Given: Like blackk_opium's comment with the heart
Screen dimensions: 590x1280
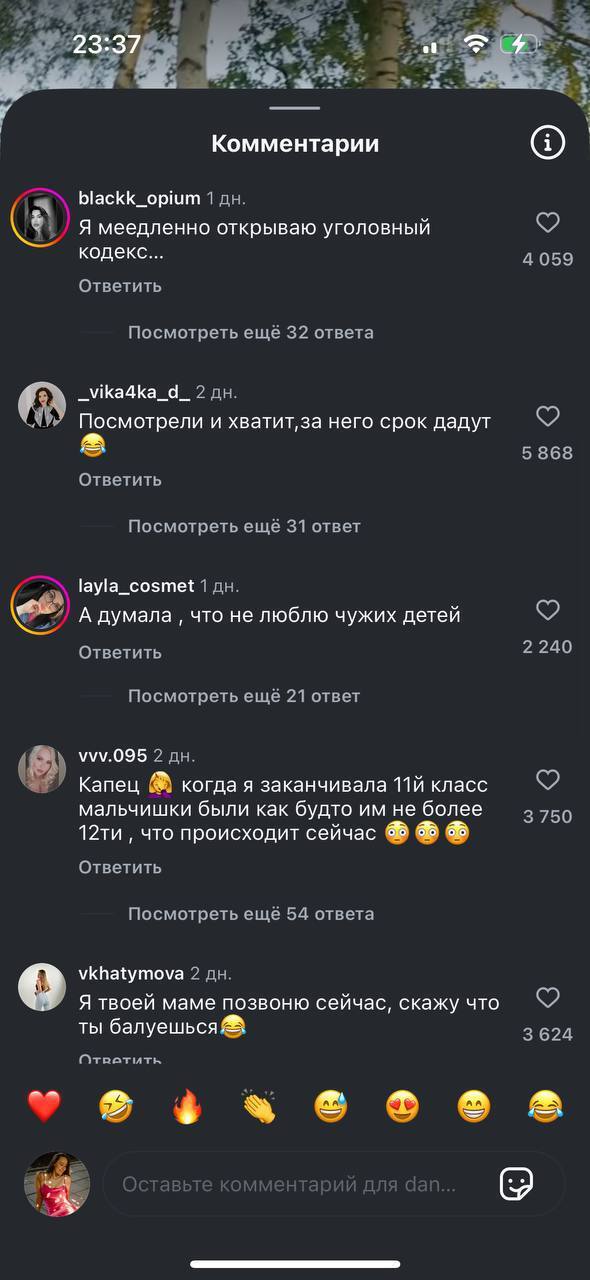Looking at the screenshot, I should [x=547, y=222].
